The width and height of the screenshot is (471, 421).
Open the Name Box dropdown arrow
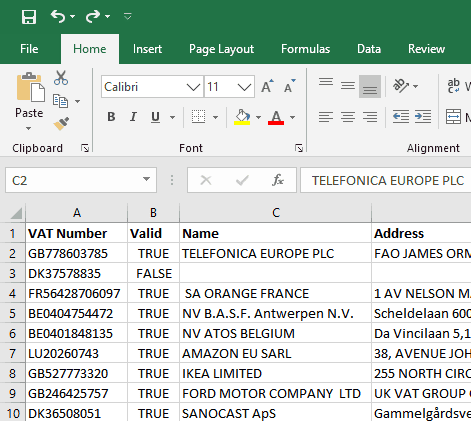point(146,179)
